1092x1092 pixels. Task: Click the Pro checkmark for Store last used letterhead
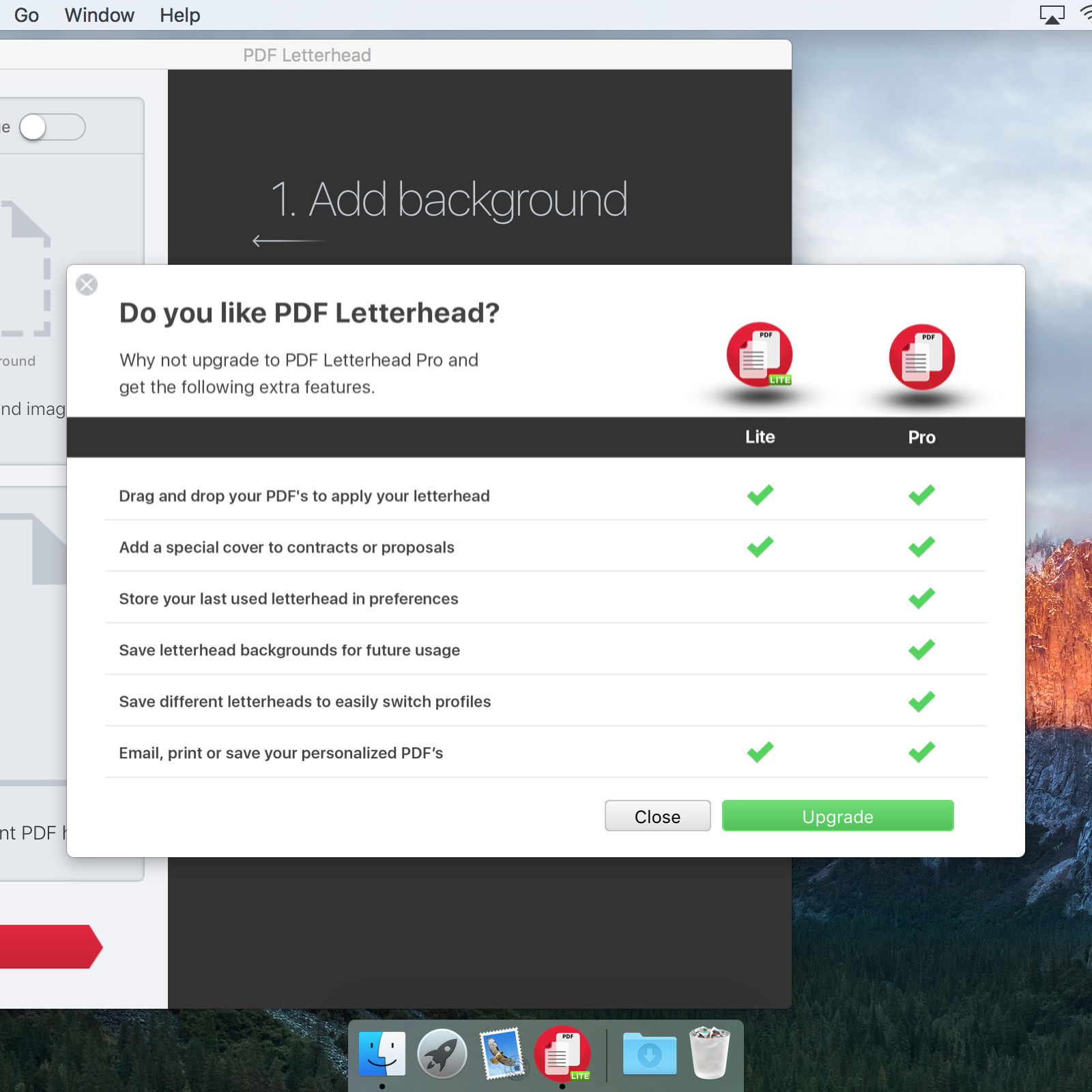[921, 598]
